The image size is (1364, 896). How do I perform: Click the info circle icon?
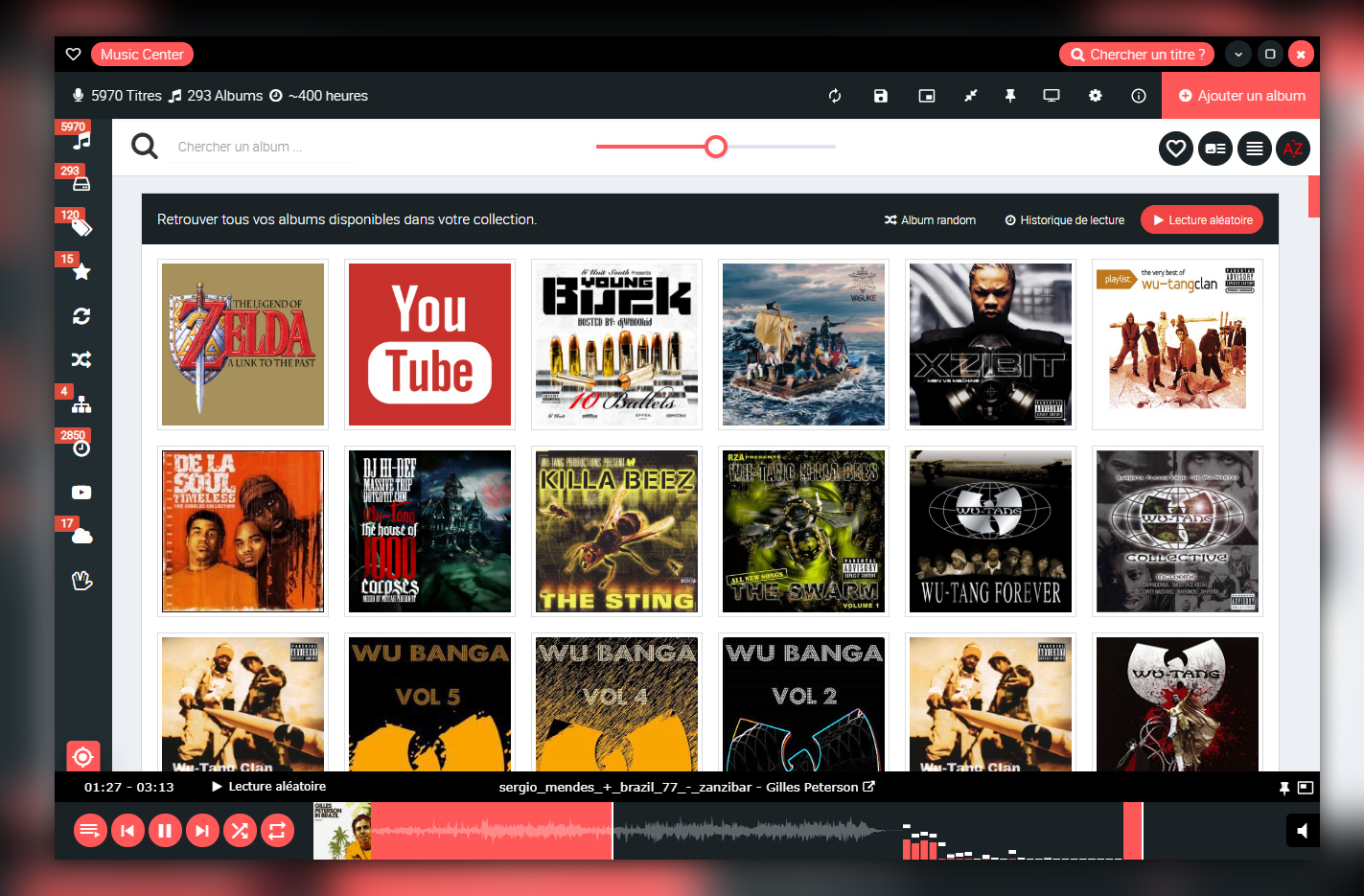click(x=1139, y=96)
